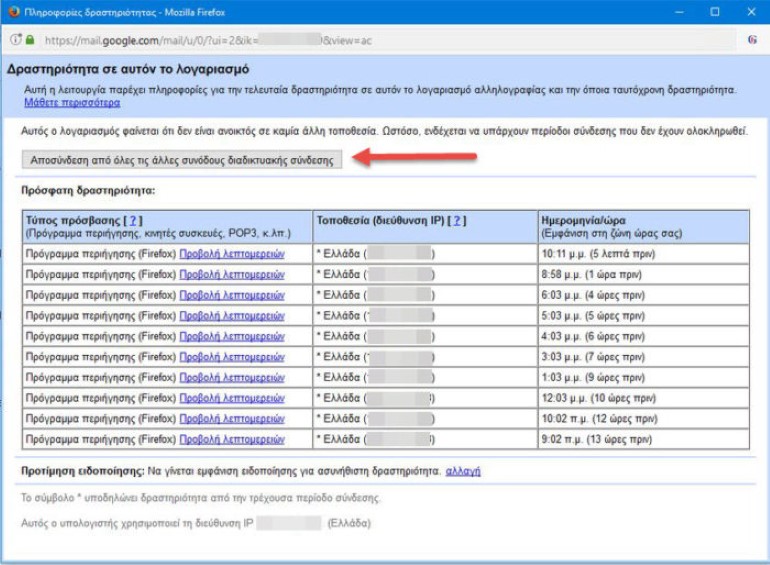This screenshot has height=565, width=770.
Task: Click "αλλαγή" to change alert preference
Action: 463,470
